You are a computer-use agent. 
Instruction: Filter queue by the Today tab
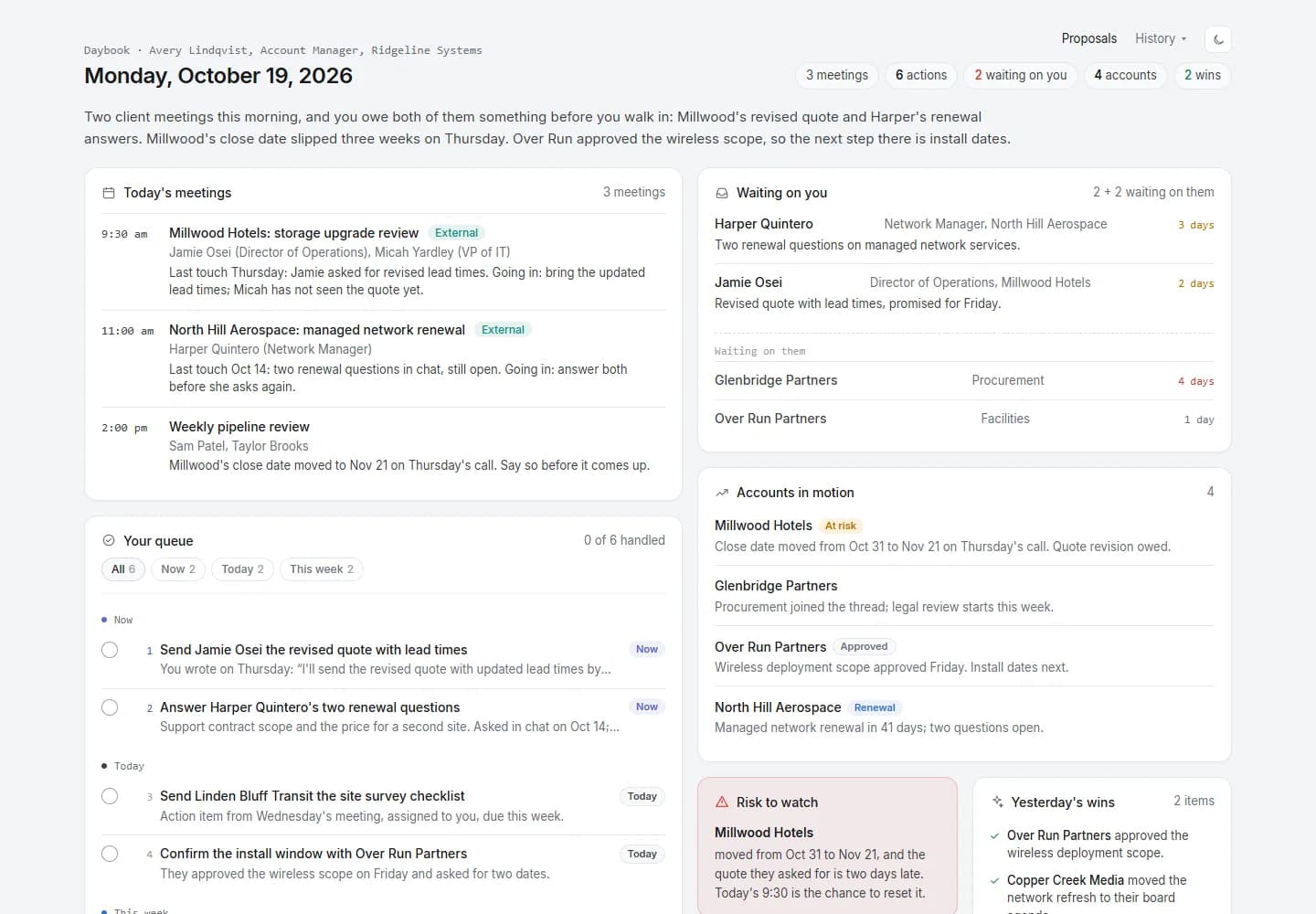(242, 569)
